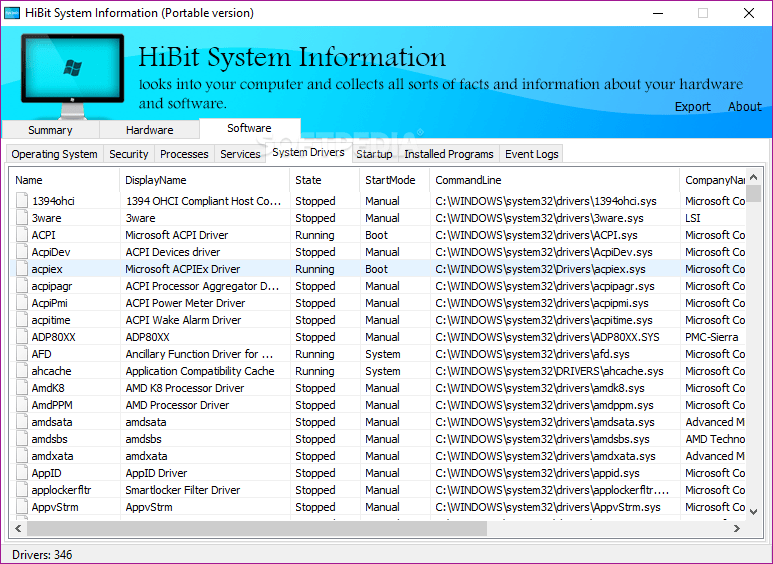
Task: Sort by the CompanyName column header
Action: tap(713, 180)
